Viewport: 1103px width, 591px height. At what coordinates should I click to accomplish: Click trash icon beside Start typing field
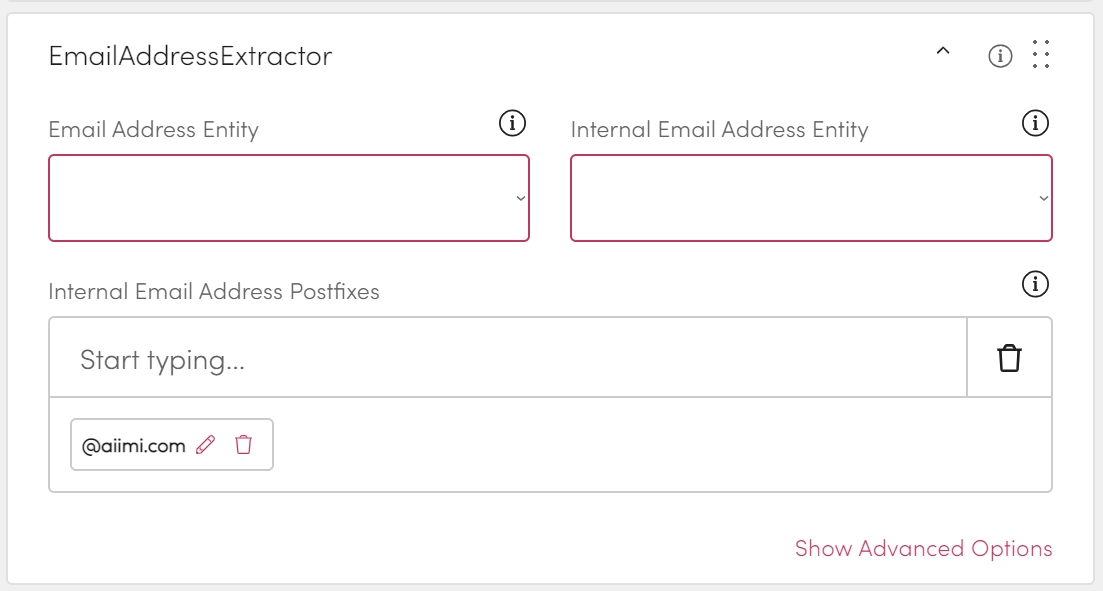(x=1010, y=358)
